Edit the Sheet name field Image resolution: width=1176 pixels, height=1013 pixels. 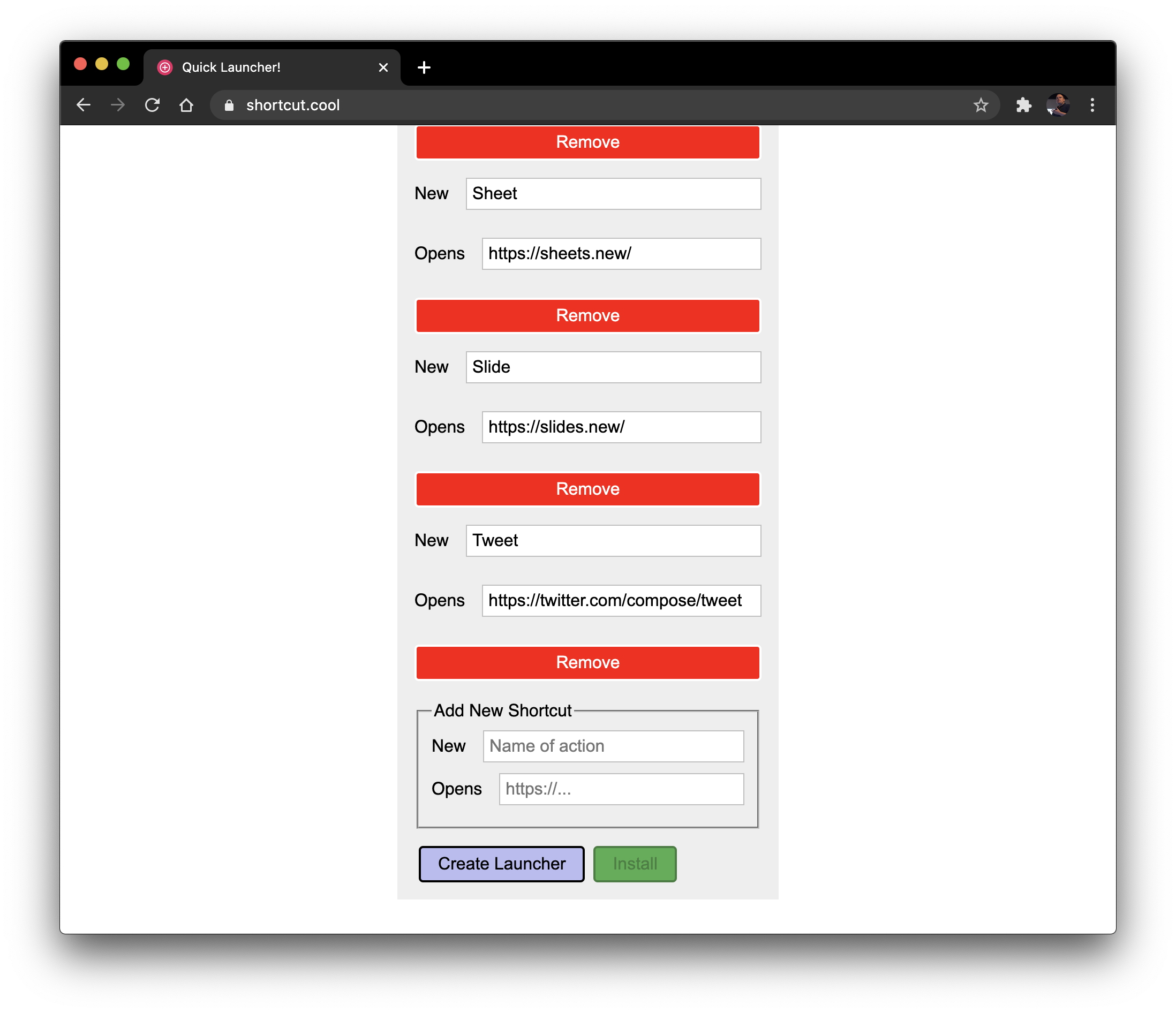click(x=613, y=193)
